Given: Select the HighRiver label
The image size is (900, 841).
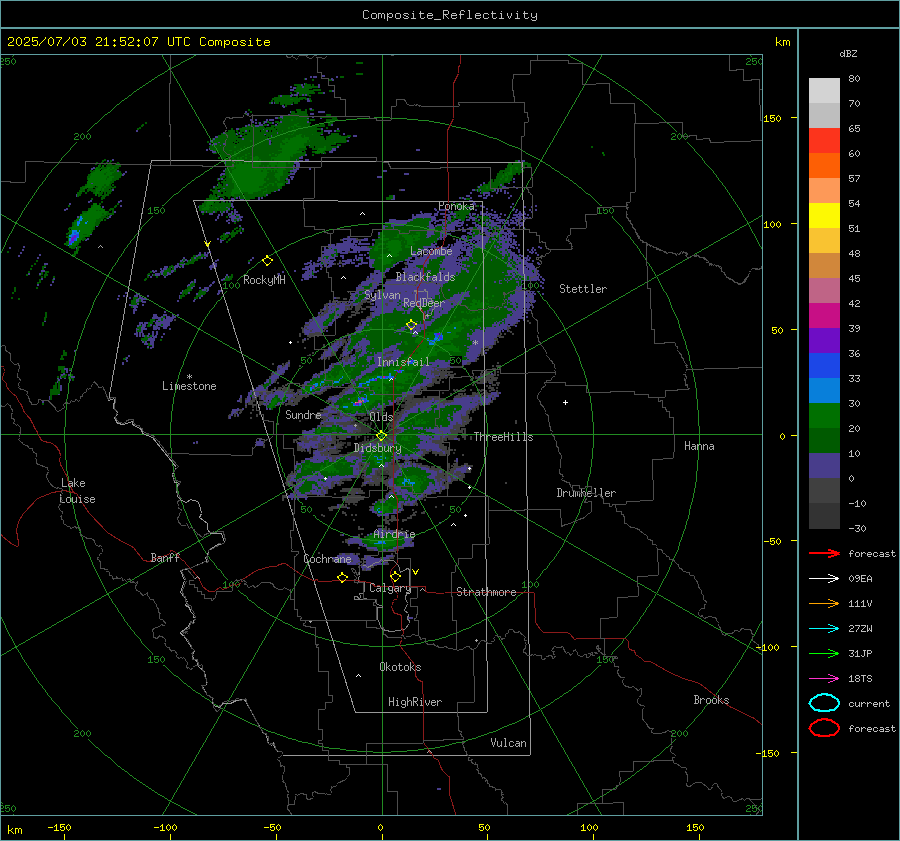Looking at the screenshot, I should [x=415, y=702].
